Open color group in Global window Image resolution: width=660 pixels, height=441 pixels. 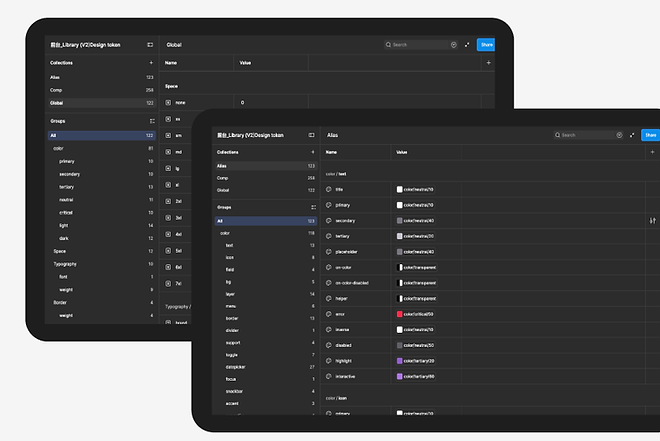(x=101, y=148)
